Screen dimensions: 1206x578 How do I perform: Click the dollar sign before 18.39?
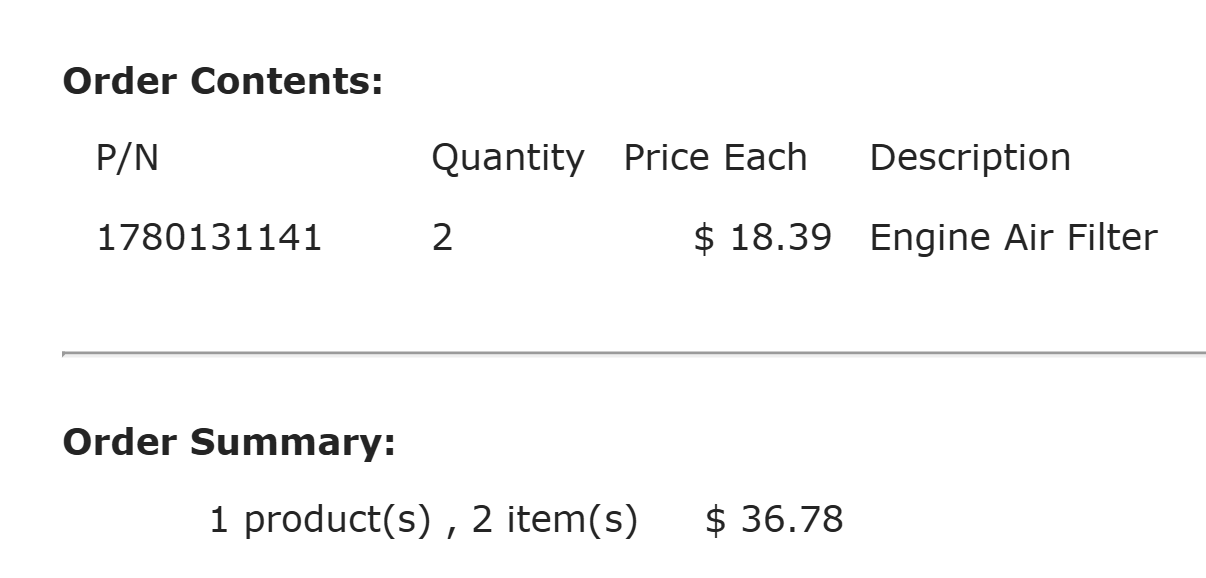click(704, 238)
